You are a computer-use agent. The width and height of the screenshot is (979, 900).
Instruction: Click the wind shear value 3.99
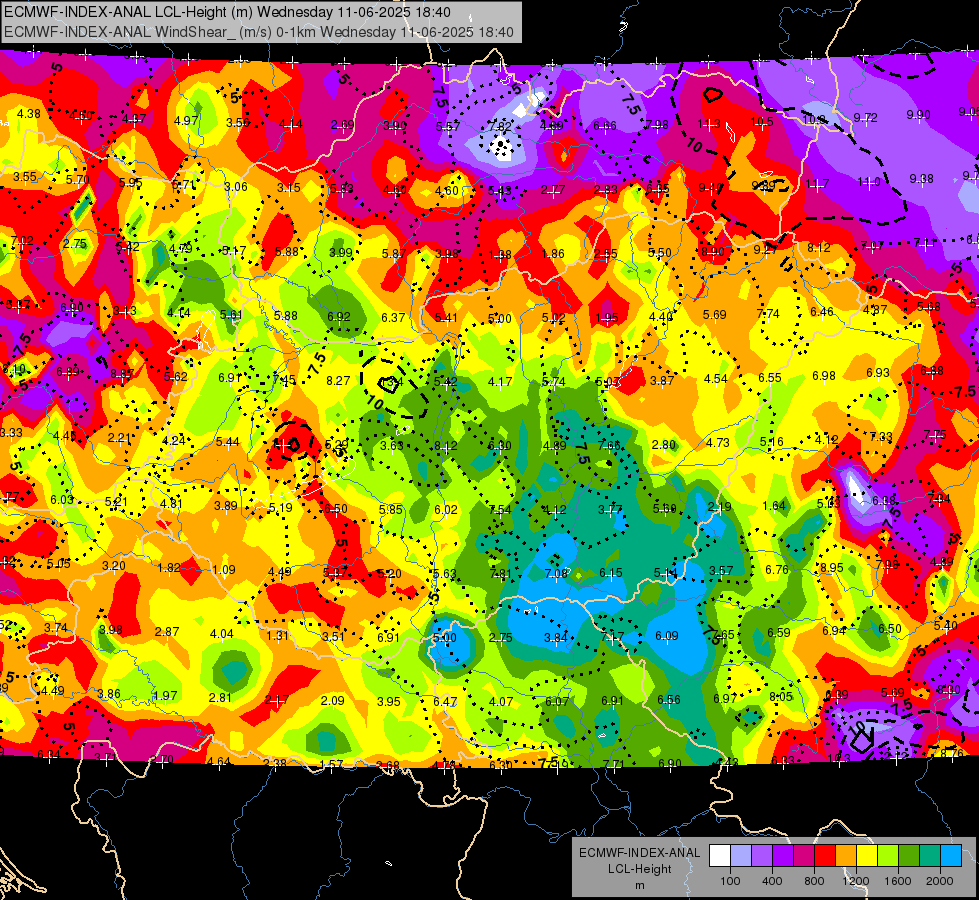[x=341, y=253]
